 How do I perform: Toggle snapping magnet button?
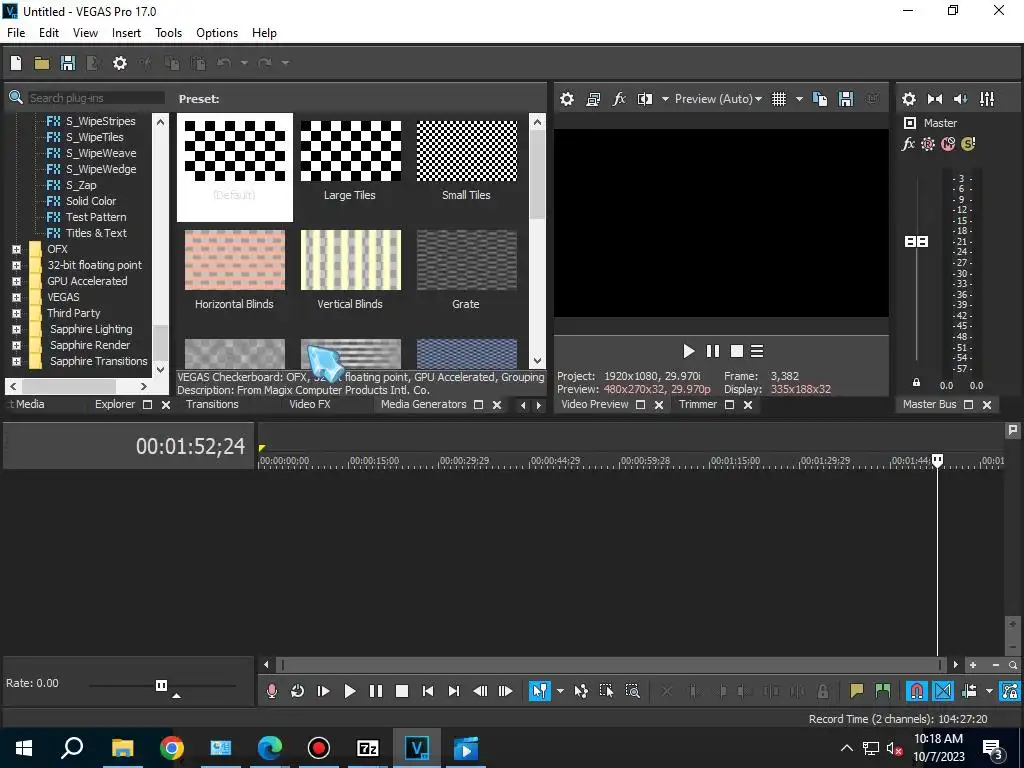coord(916,691)
